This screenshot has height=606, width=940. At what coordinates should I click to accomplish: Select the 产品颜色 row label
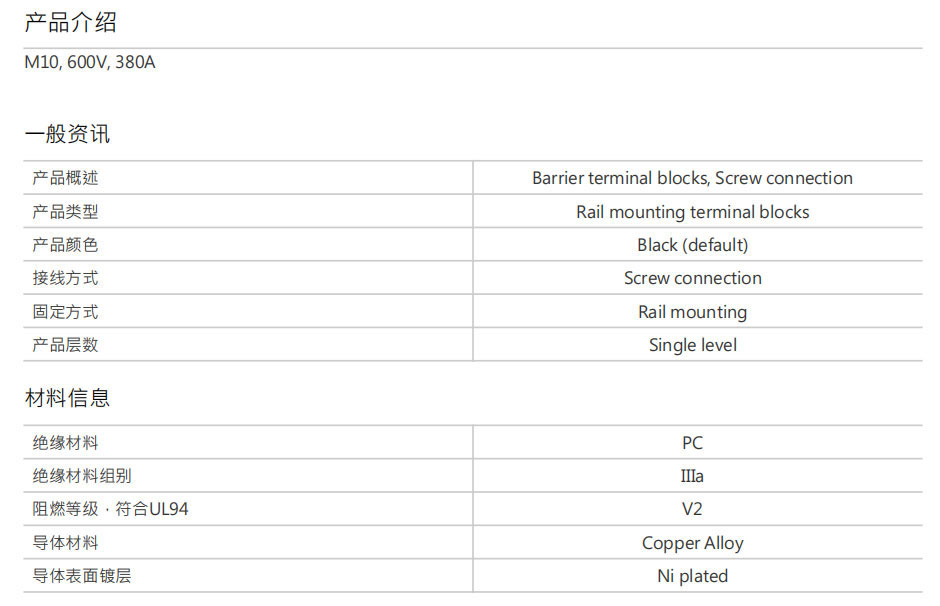65,245
